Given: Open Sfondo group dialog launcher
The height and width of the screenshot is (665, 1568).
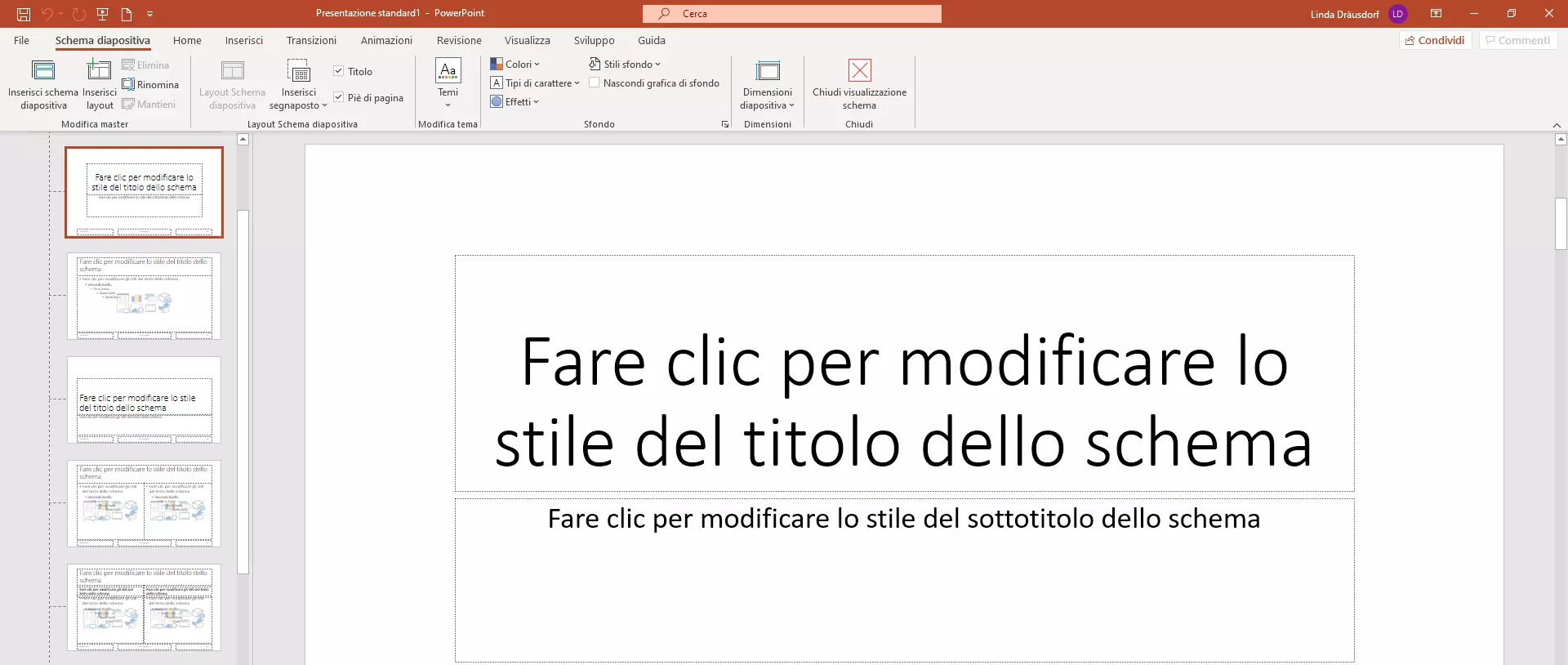Looking at the screenshot, I should tap(724, 124).
